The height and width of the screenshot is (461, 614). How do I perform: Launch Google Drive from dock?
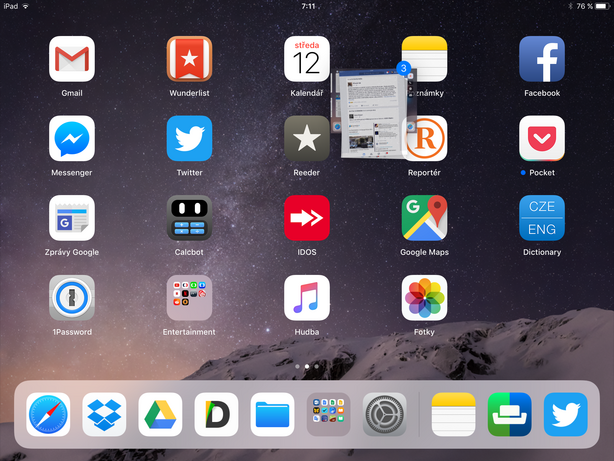click(160, 414)
